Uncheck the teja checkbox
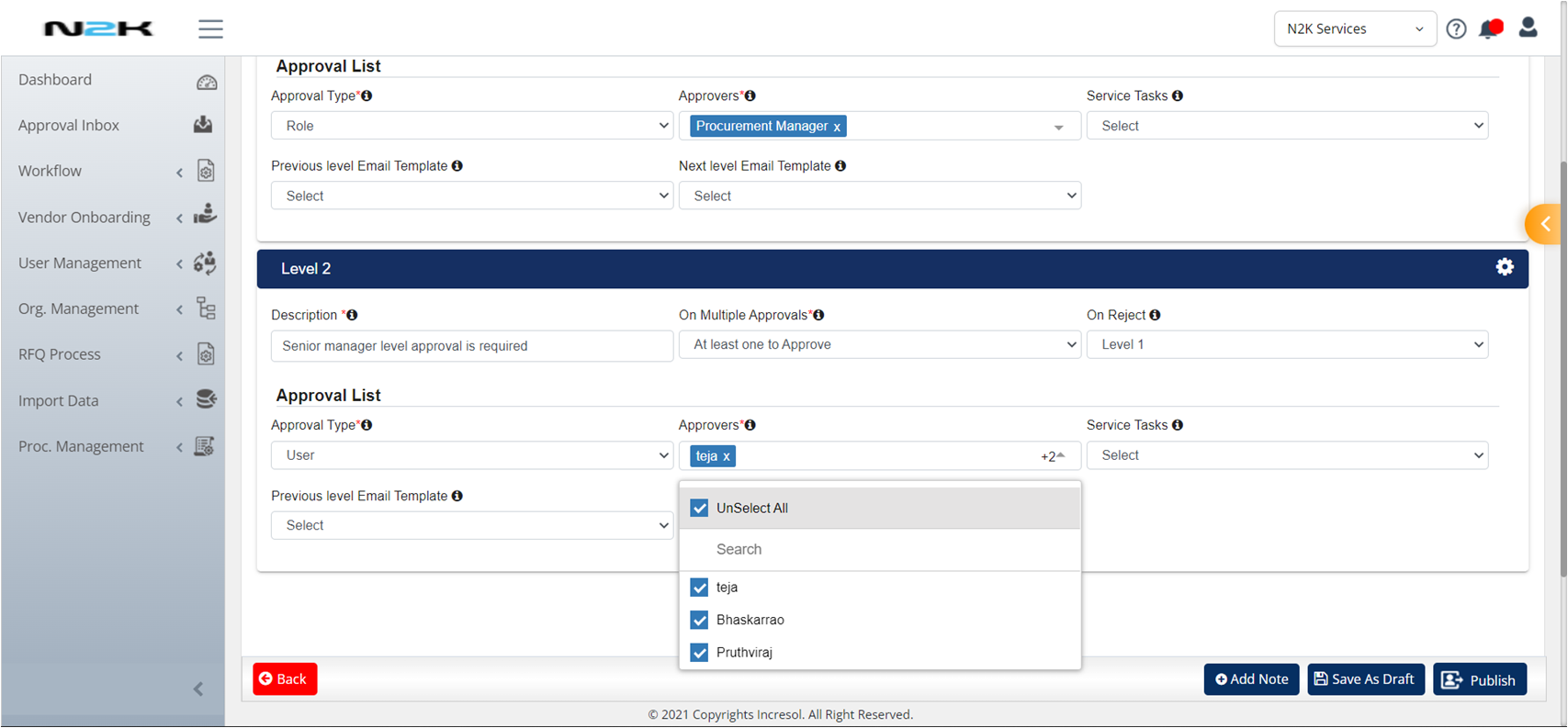Screen dimensions: 1568x728 click(x=699, y=587)
